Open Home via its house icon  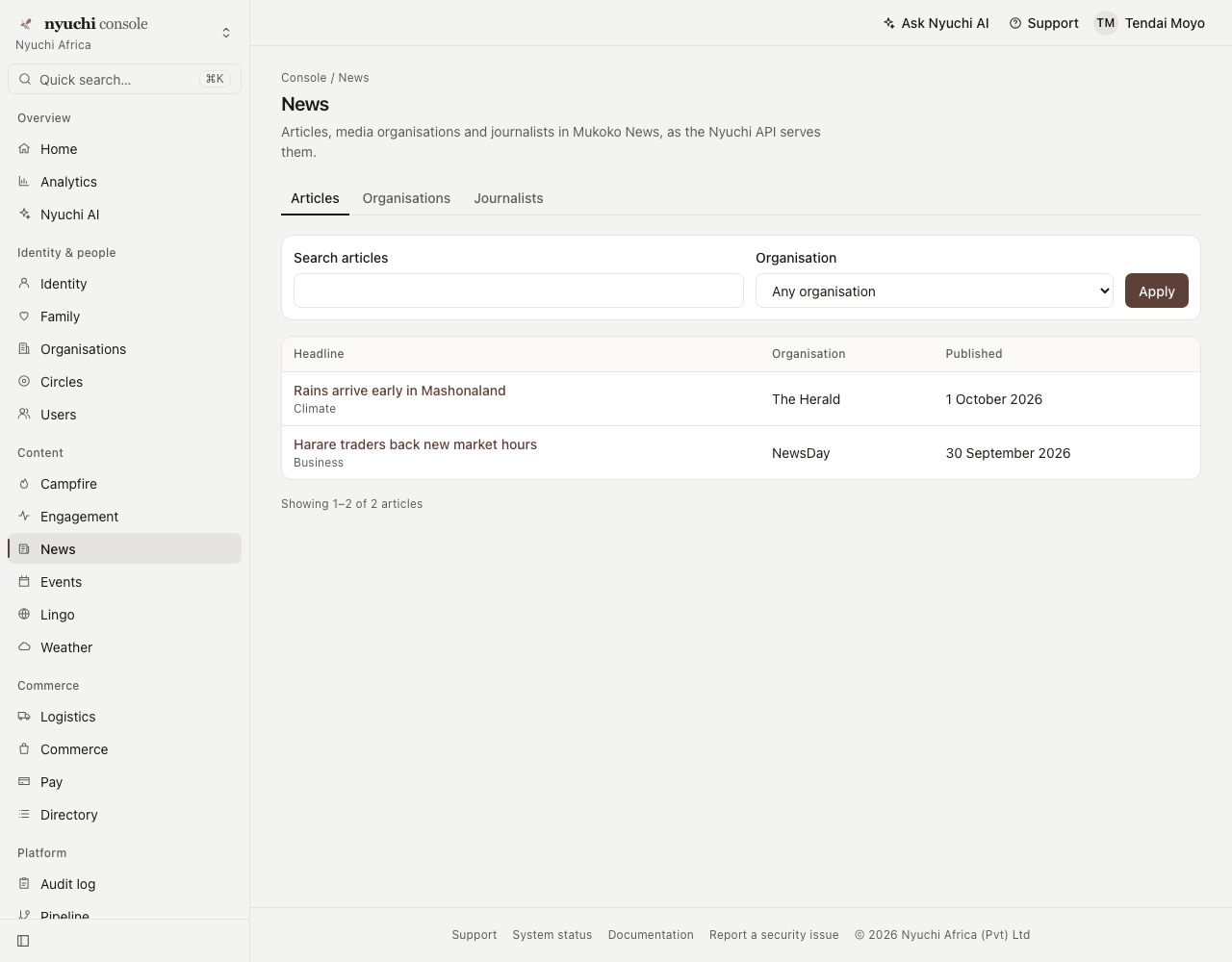point(24,149)
